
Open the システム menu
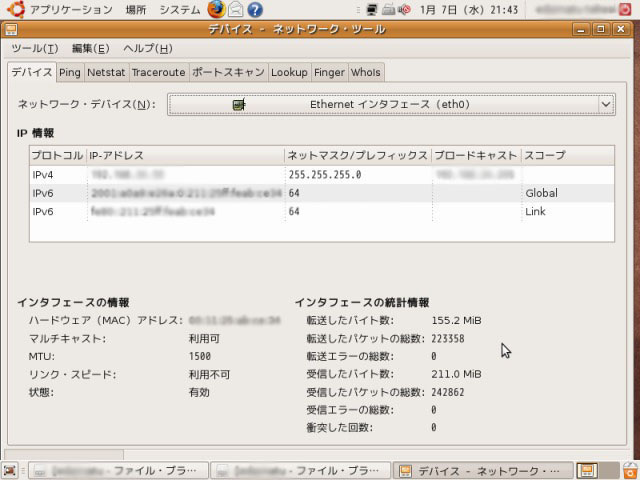[180, 9]
